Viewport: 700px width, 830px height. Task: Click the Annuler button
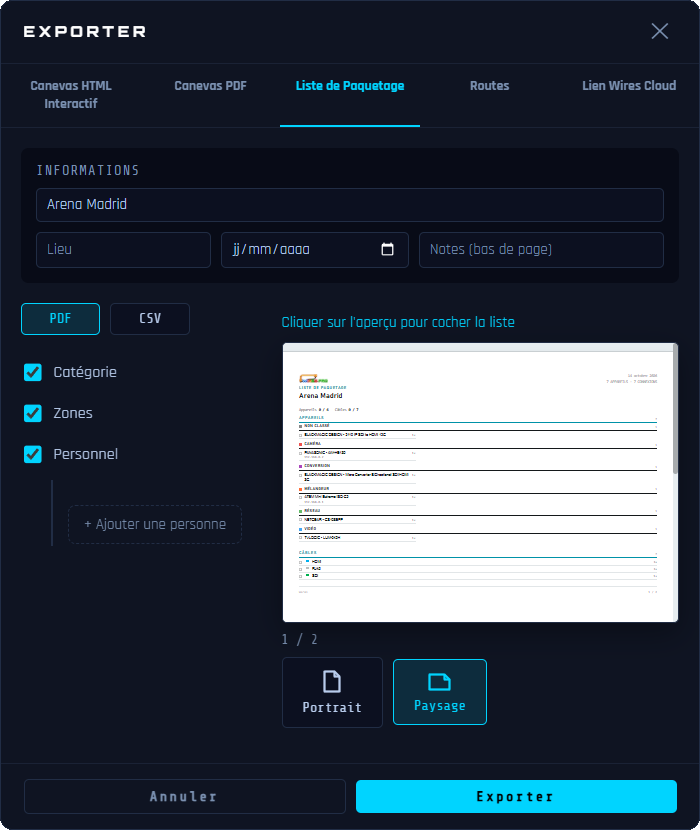click(185, 797)
